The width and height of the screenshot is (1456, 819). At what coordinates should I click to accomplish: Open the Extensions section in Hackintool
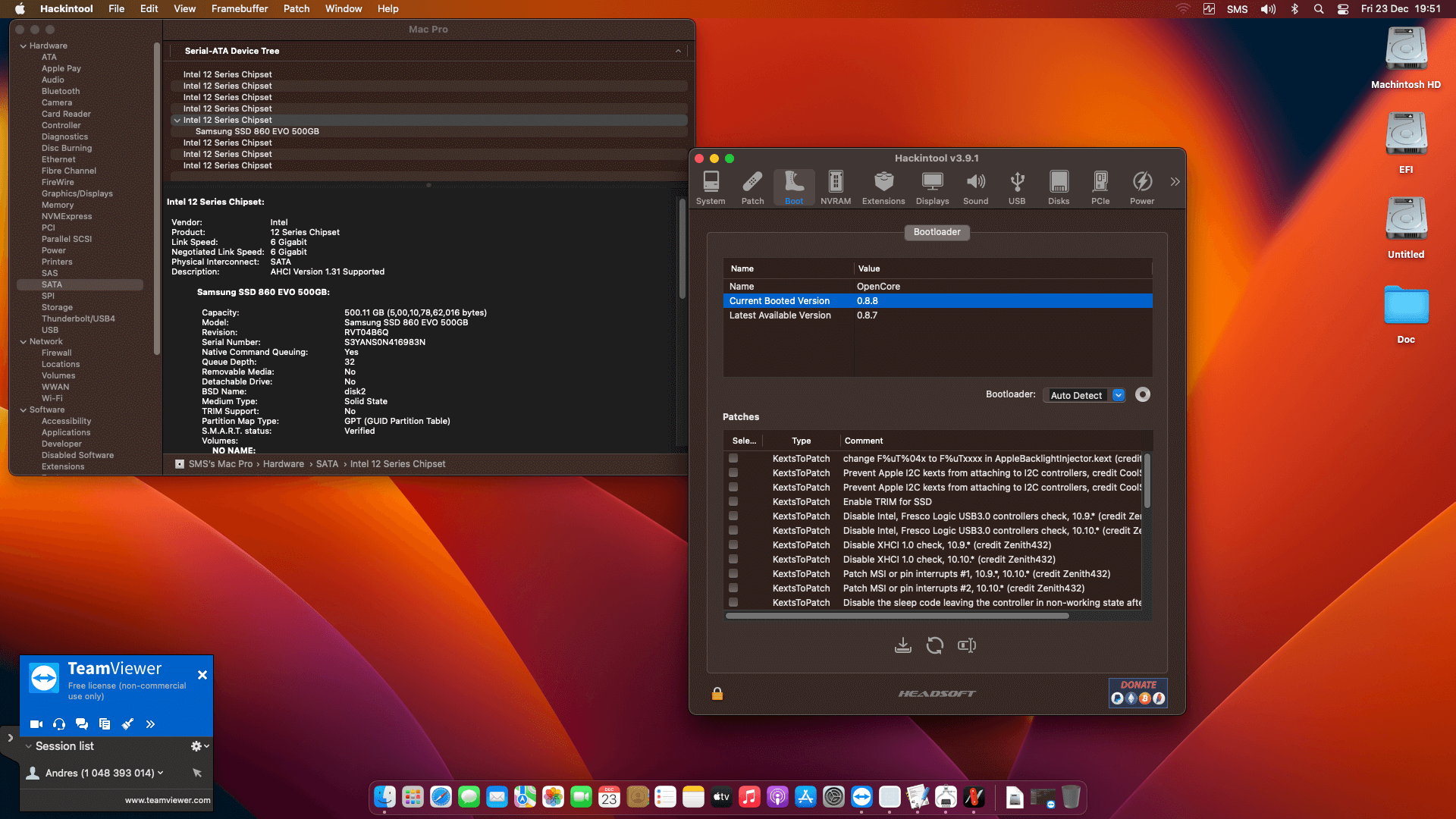click(x=883, y=188)
